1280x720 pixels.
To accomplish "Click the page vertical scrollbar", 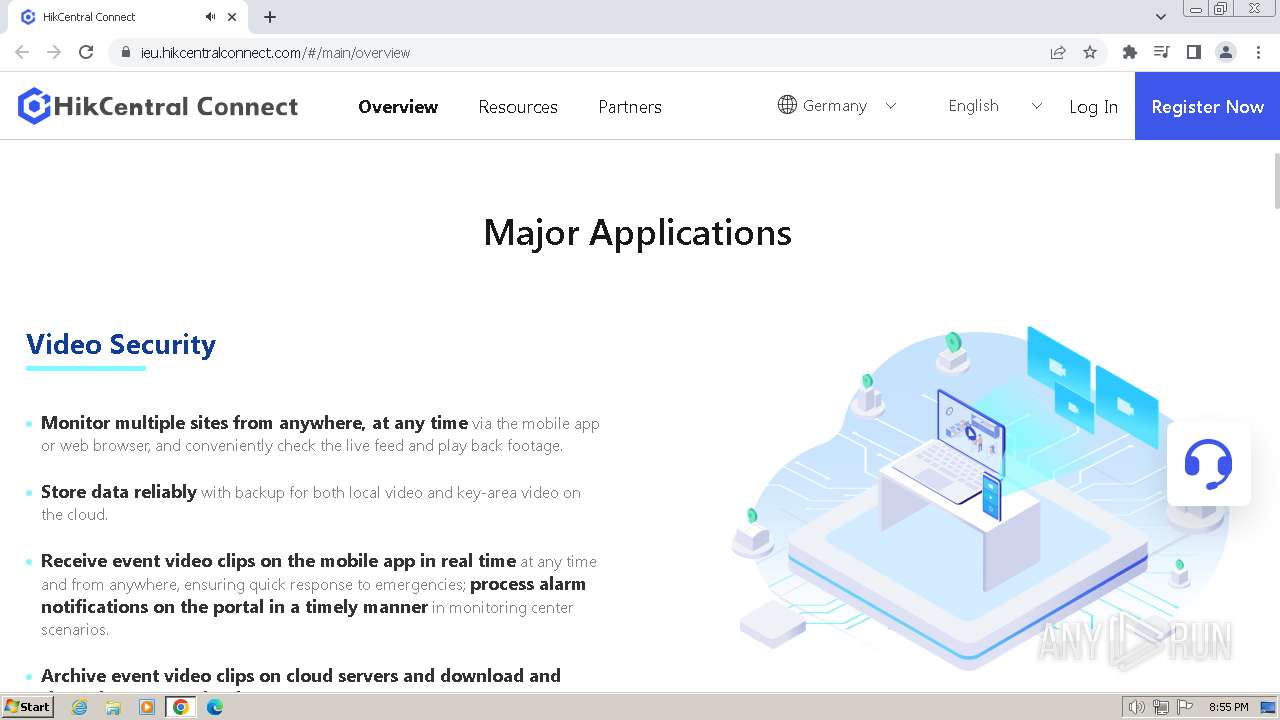I will (1275, 180).
